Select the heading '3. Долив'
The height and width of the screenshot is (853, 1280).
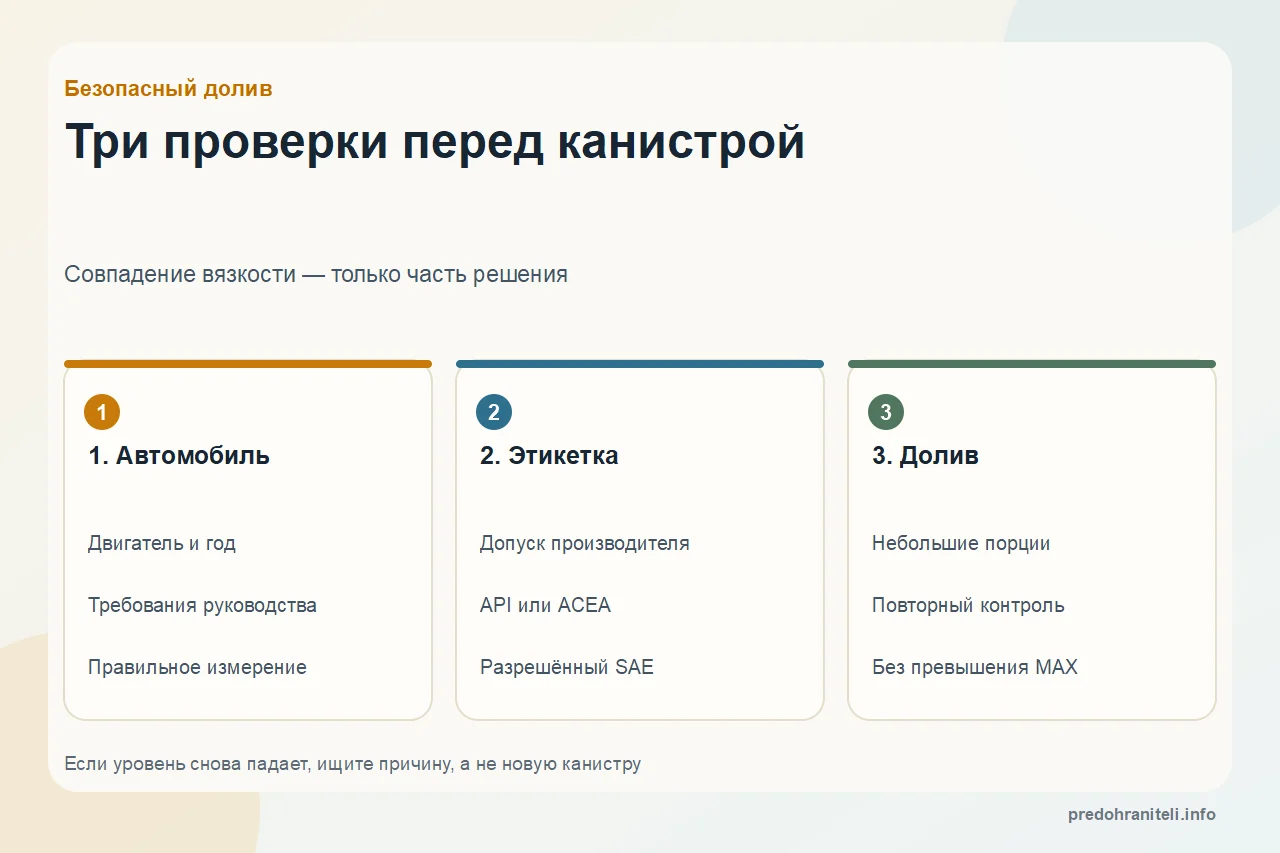click(925, 456)
